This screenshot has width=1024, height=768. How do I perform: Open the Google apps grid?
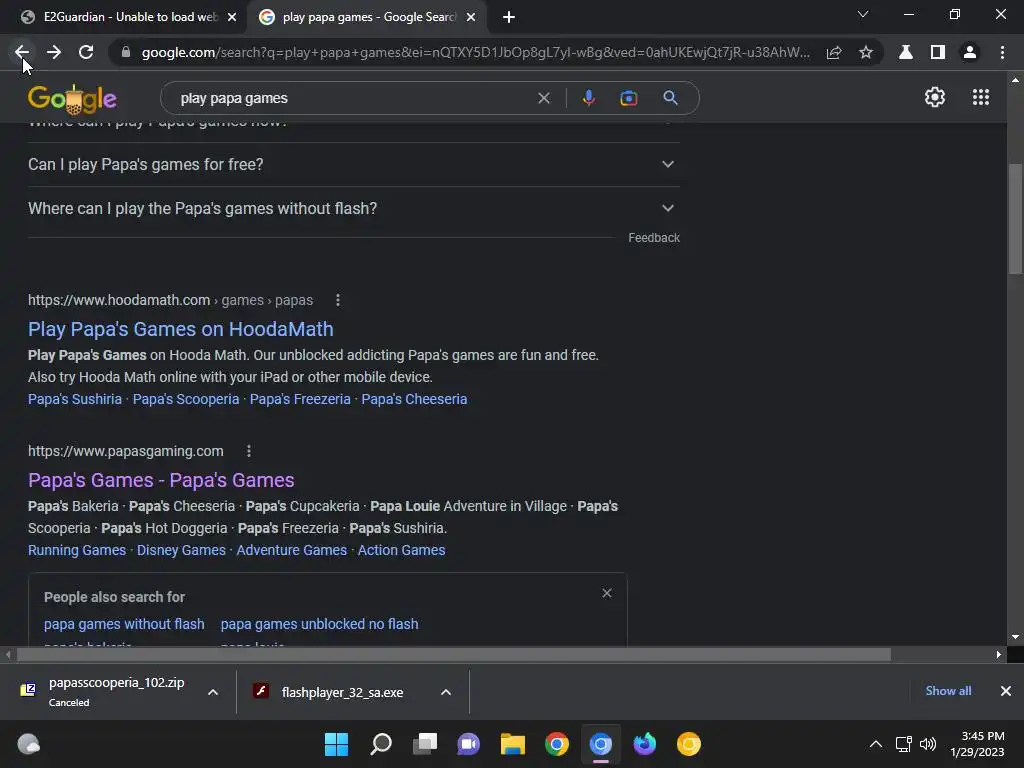(981, 97)
